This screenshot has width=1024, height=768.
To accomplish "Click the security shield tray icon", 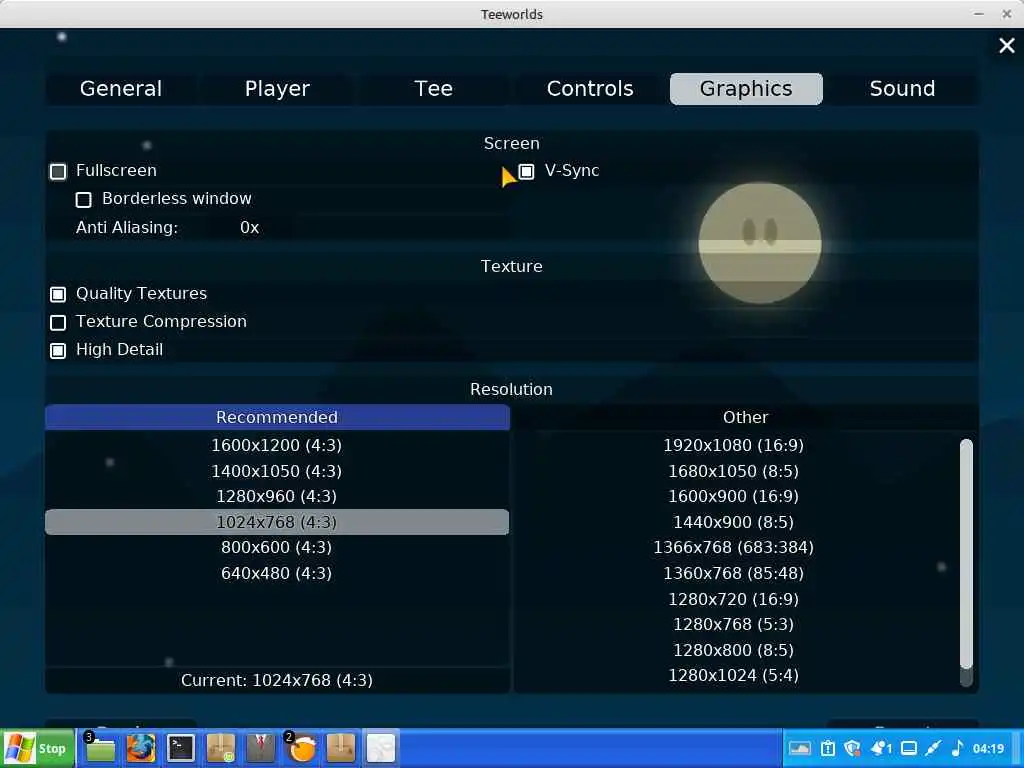I will [x=852, y=748].
